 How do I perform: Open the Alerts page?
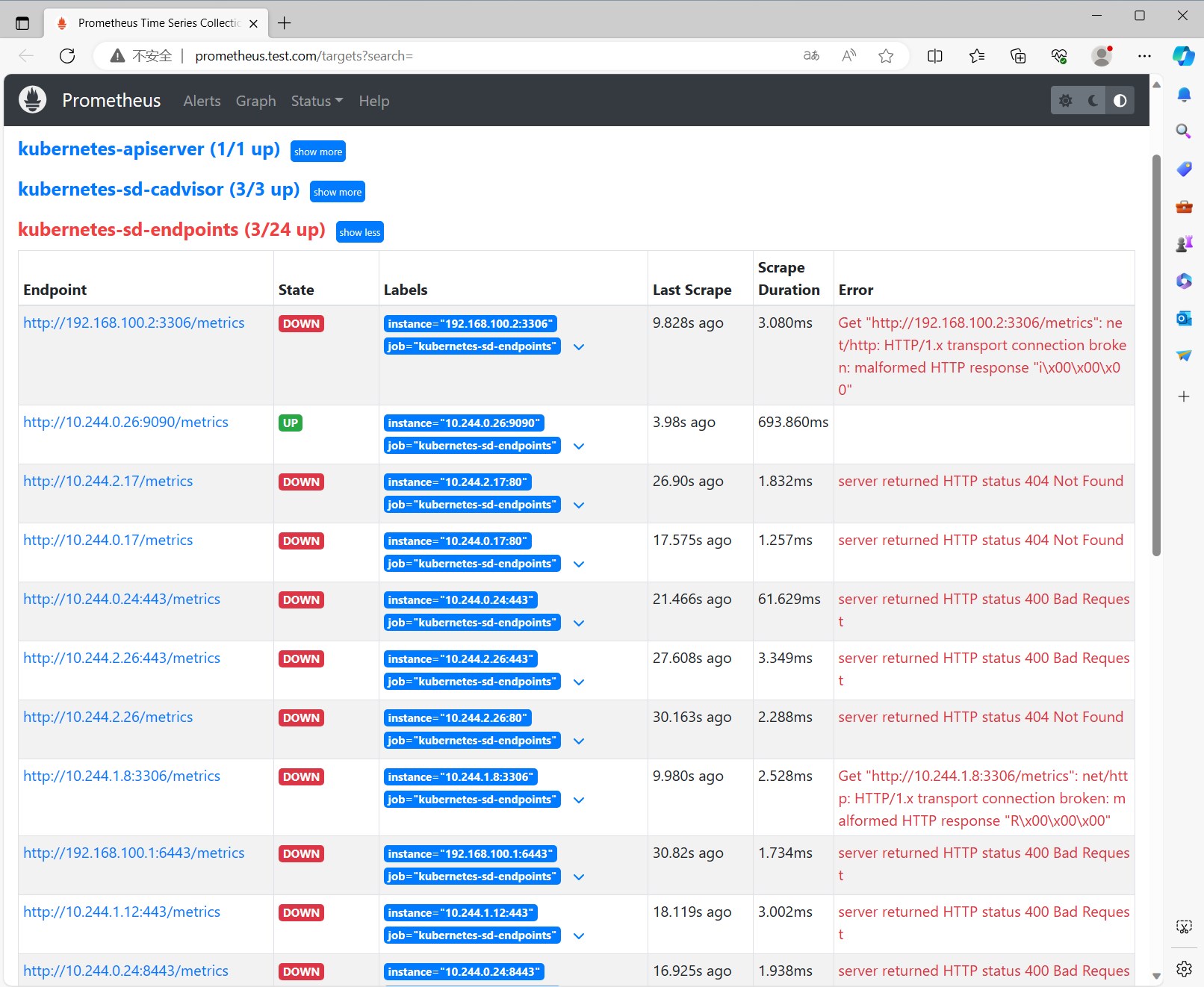point(202,101)
